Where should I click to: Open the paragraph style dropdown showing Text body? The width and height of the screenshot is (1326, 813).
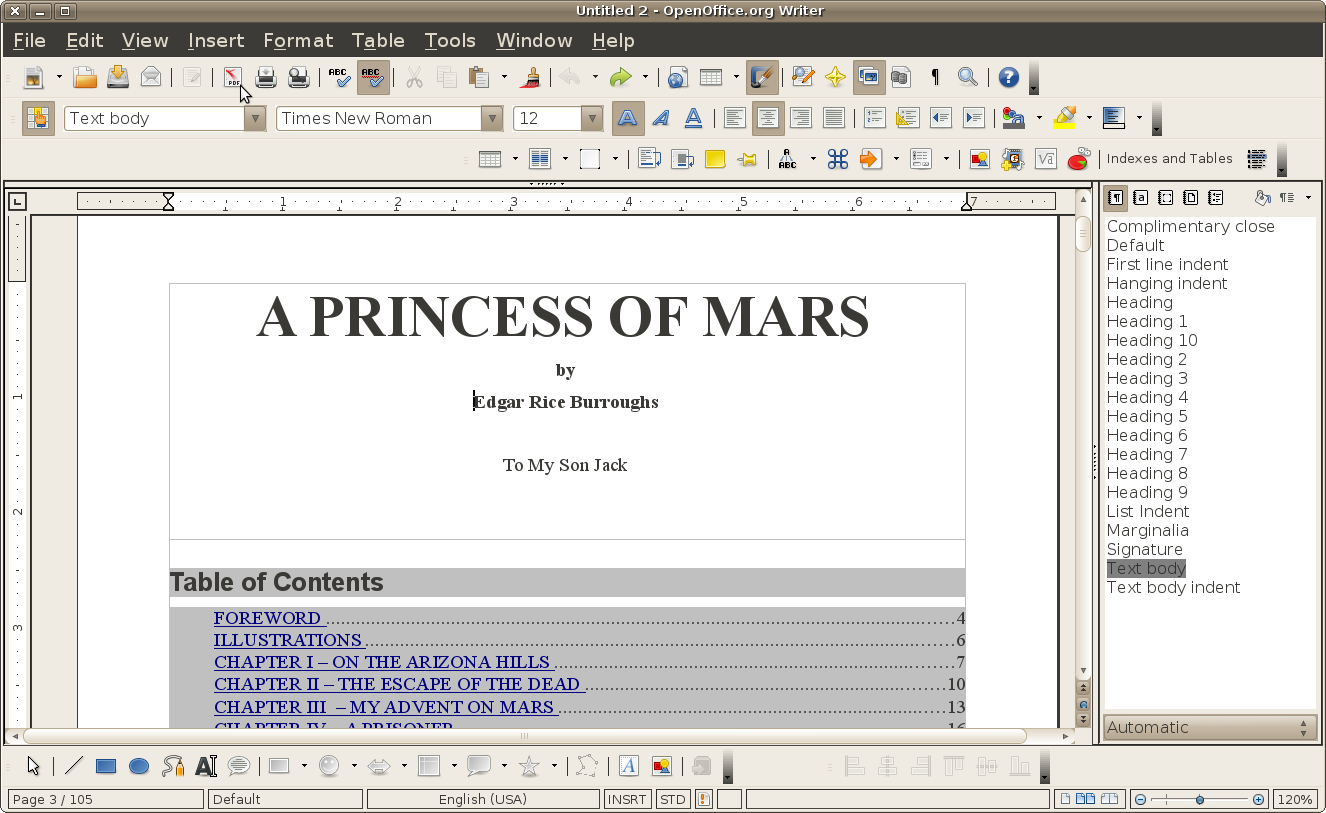(x=255, y=118)
